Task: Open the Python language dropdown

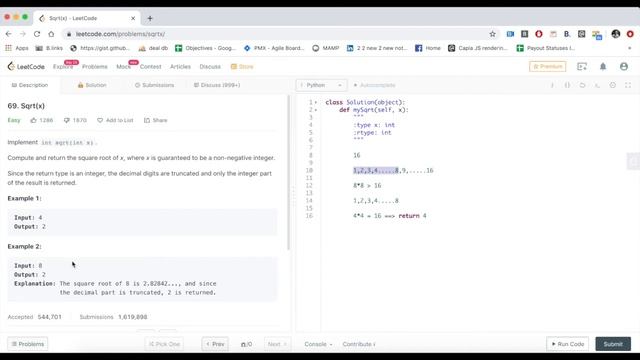Action: pos(321,85)
